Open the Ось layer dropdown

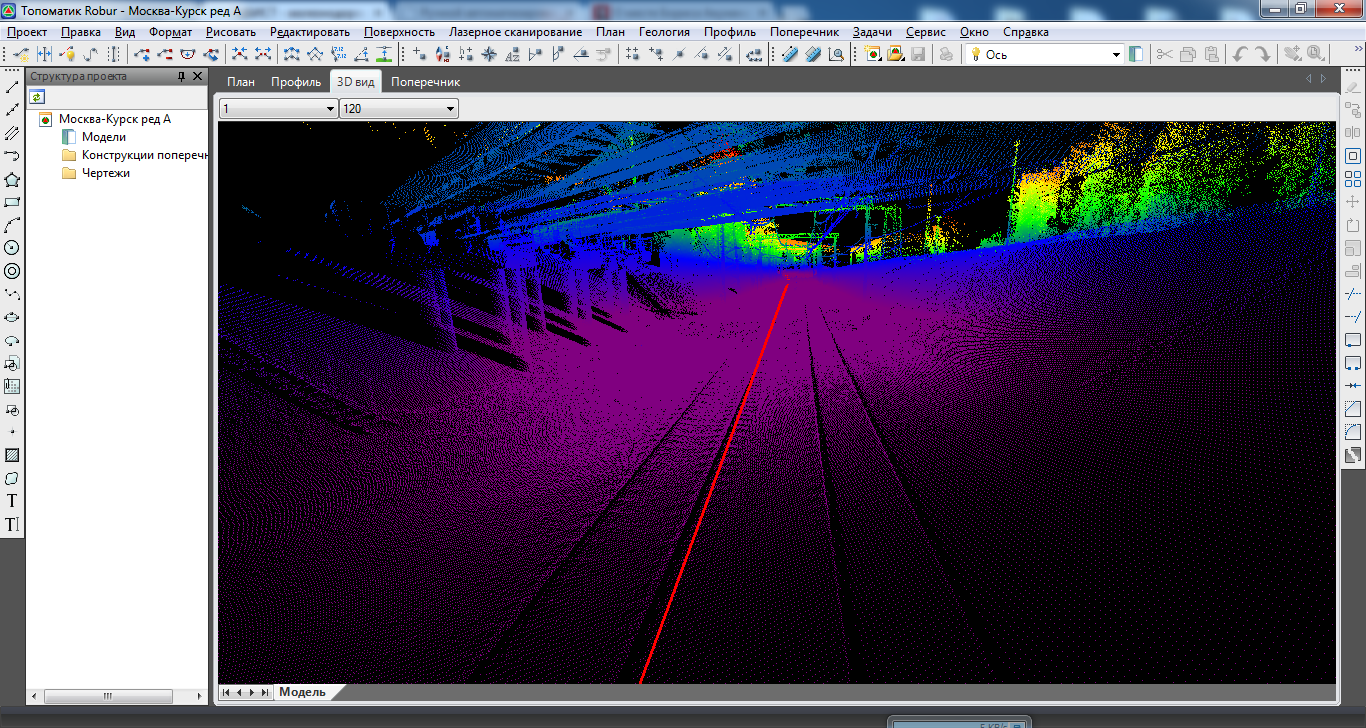1117,55
